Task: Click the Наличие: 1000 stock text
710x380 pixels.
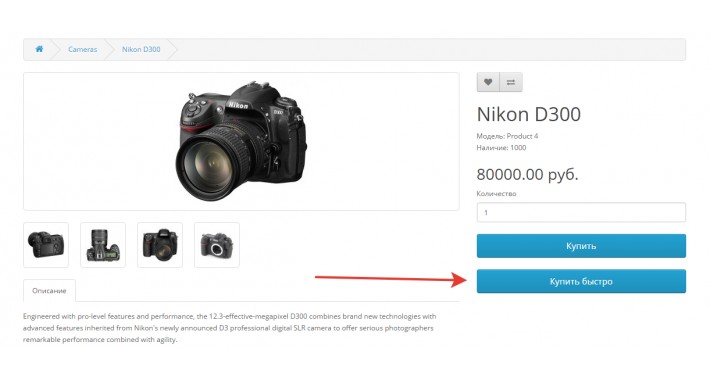Action: tap(501, 148)
